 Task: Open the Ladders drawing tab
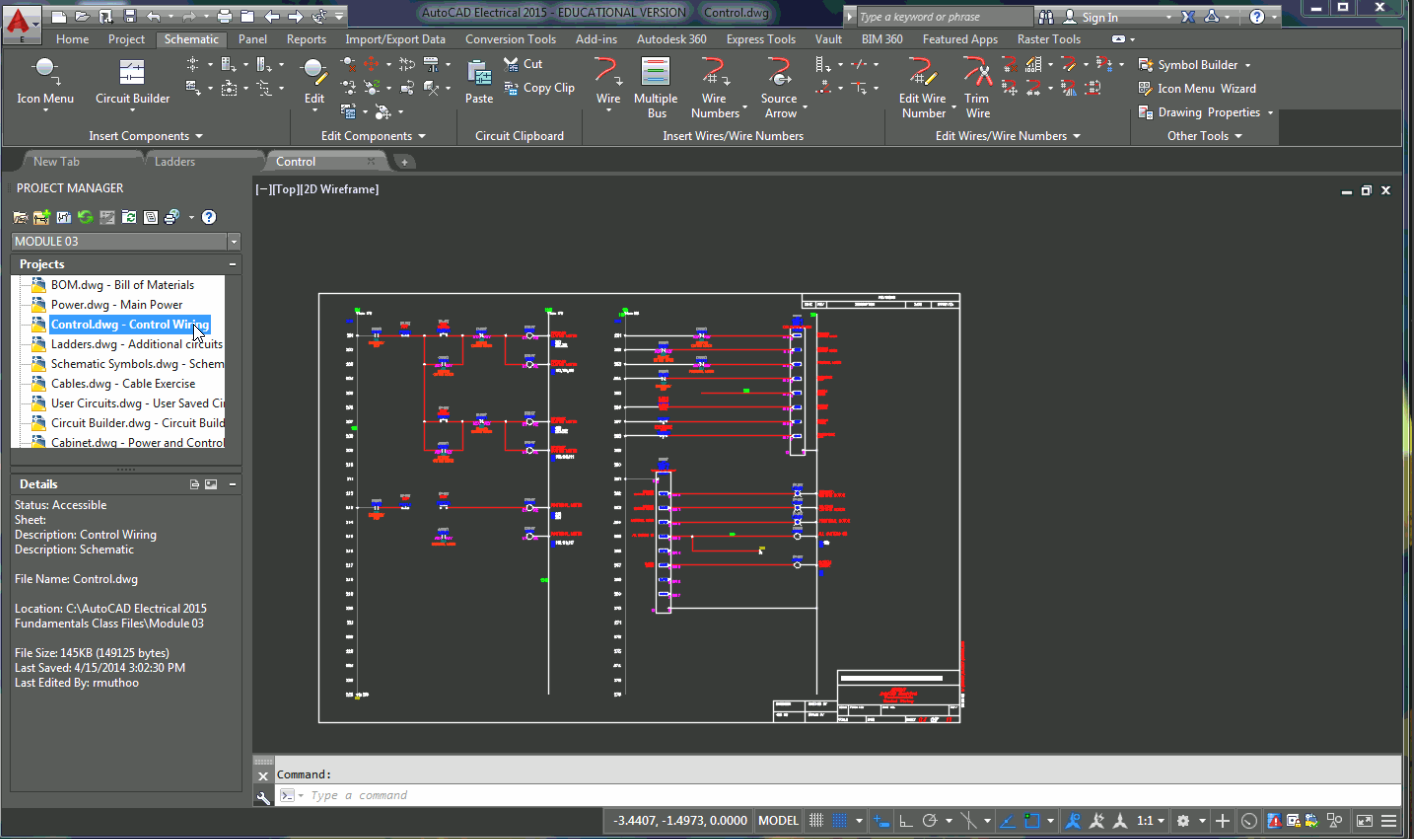point(177,161)
